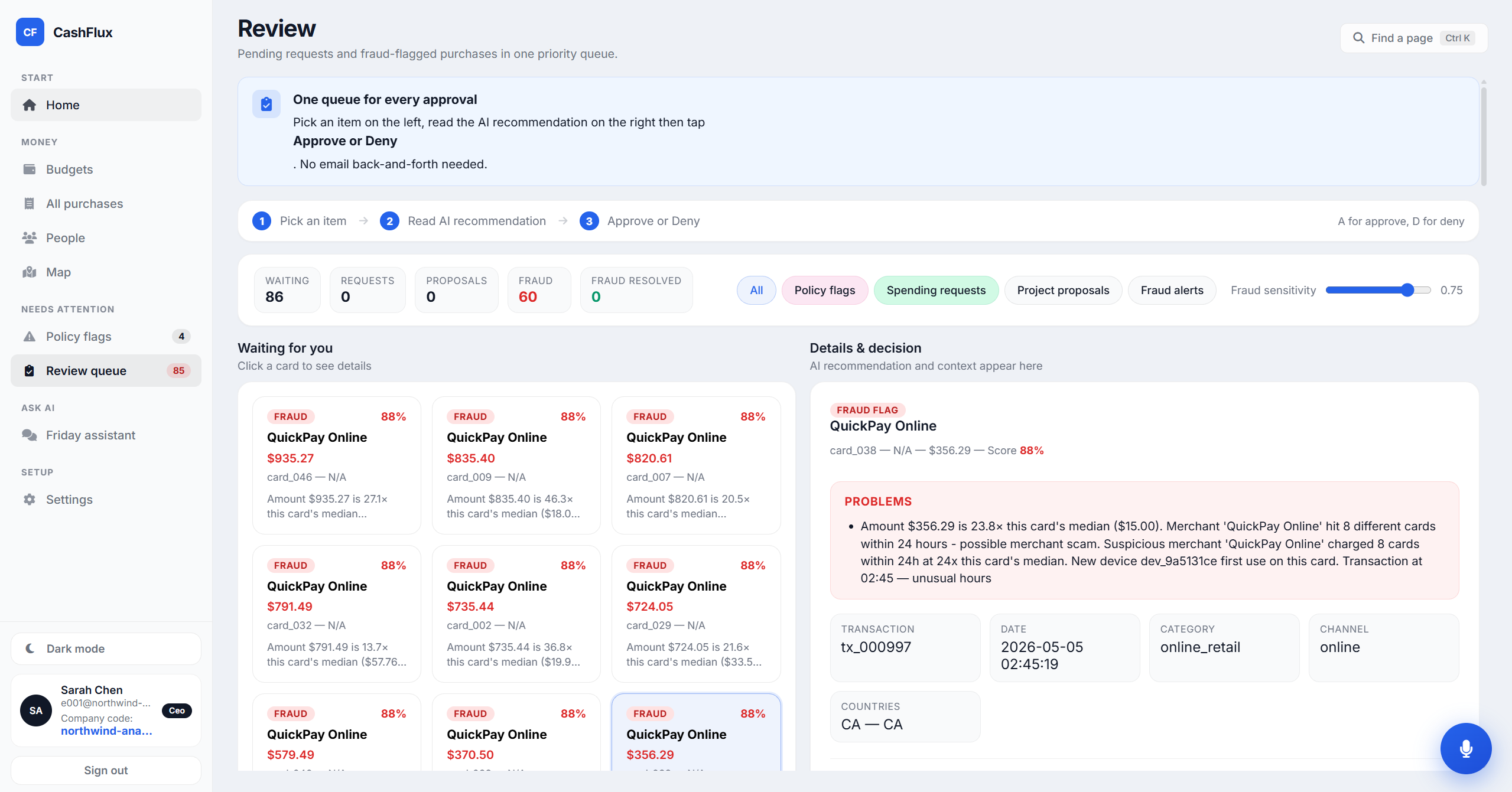The height and width of the screenshot is (792, 1512).
Task: Click the Score 88% in details header
Action: pos(1015,451)
